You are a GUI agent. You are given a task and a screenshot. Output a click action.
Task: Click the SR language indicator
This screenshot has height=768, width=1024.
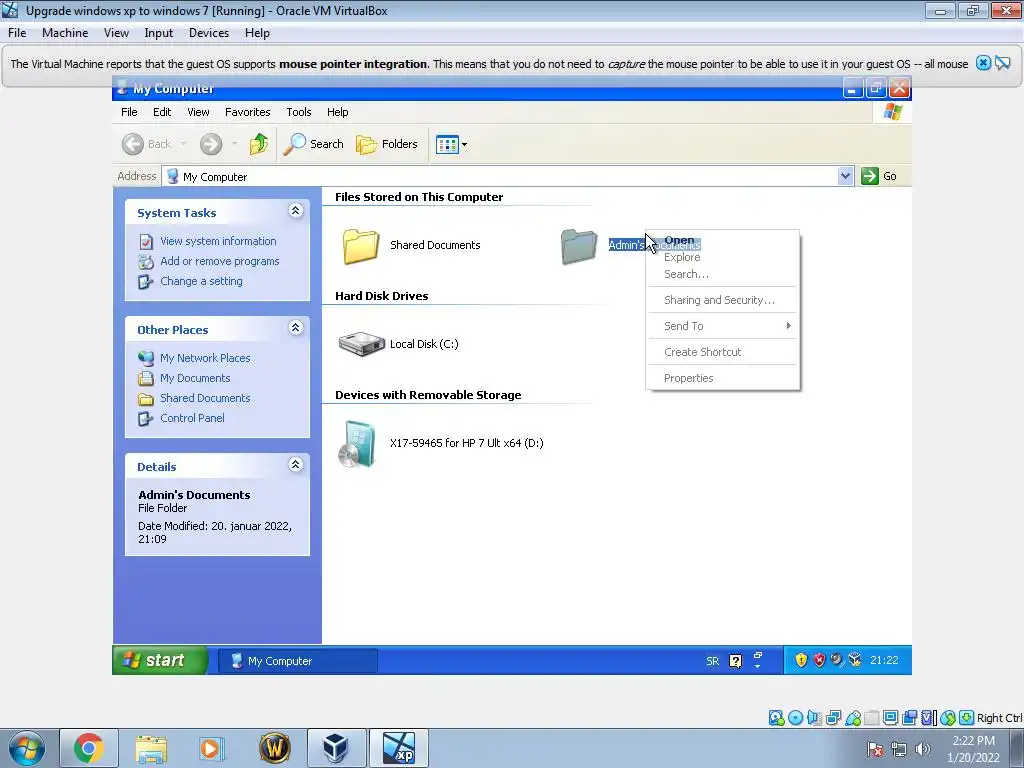pos(712,661)
